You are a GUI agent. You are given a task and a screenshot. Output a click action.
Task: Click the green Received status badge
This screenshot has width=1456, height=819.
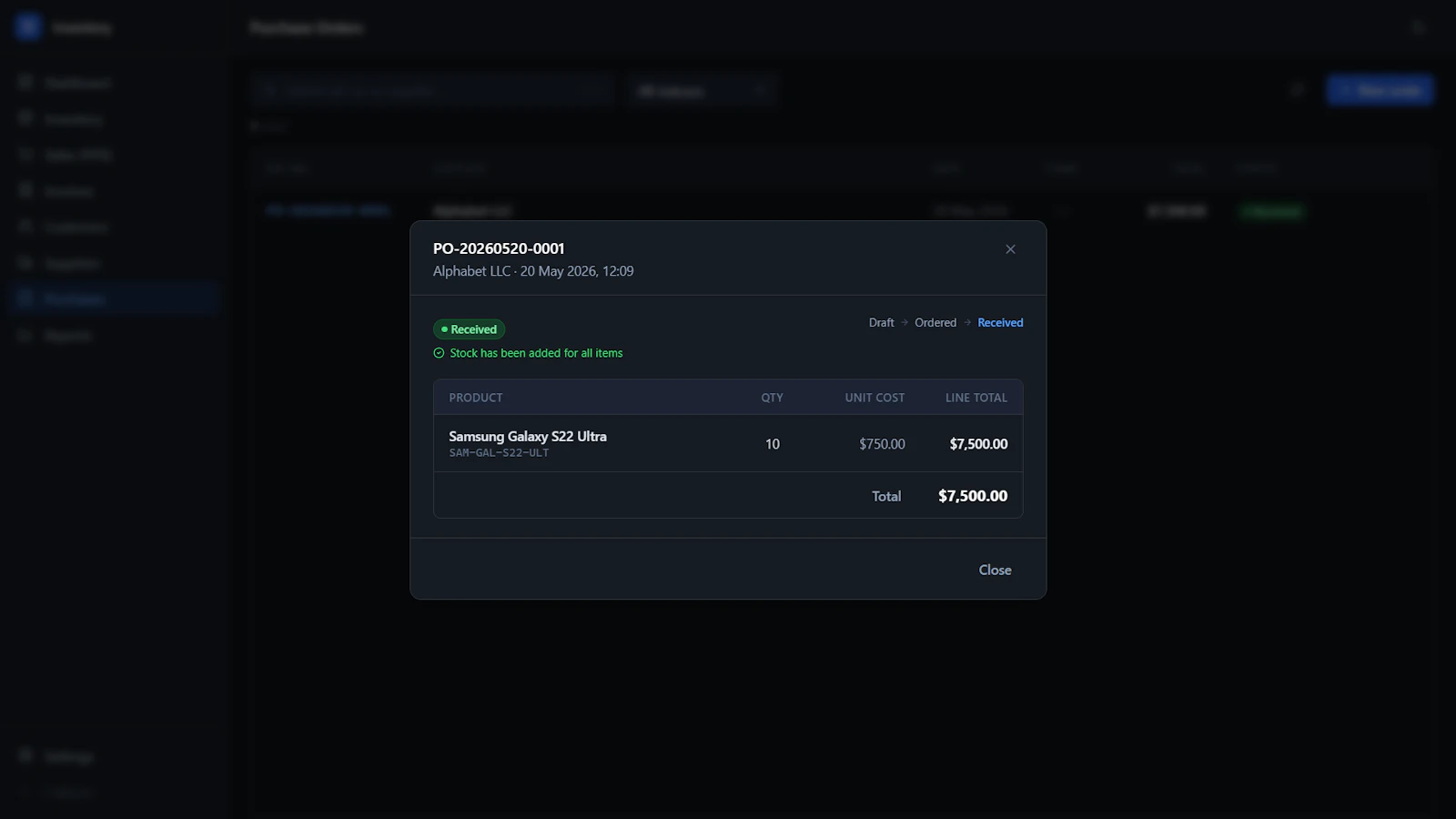[x=469, y=329]
